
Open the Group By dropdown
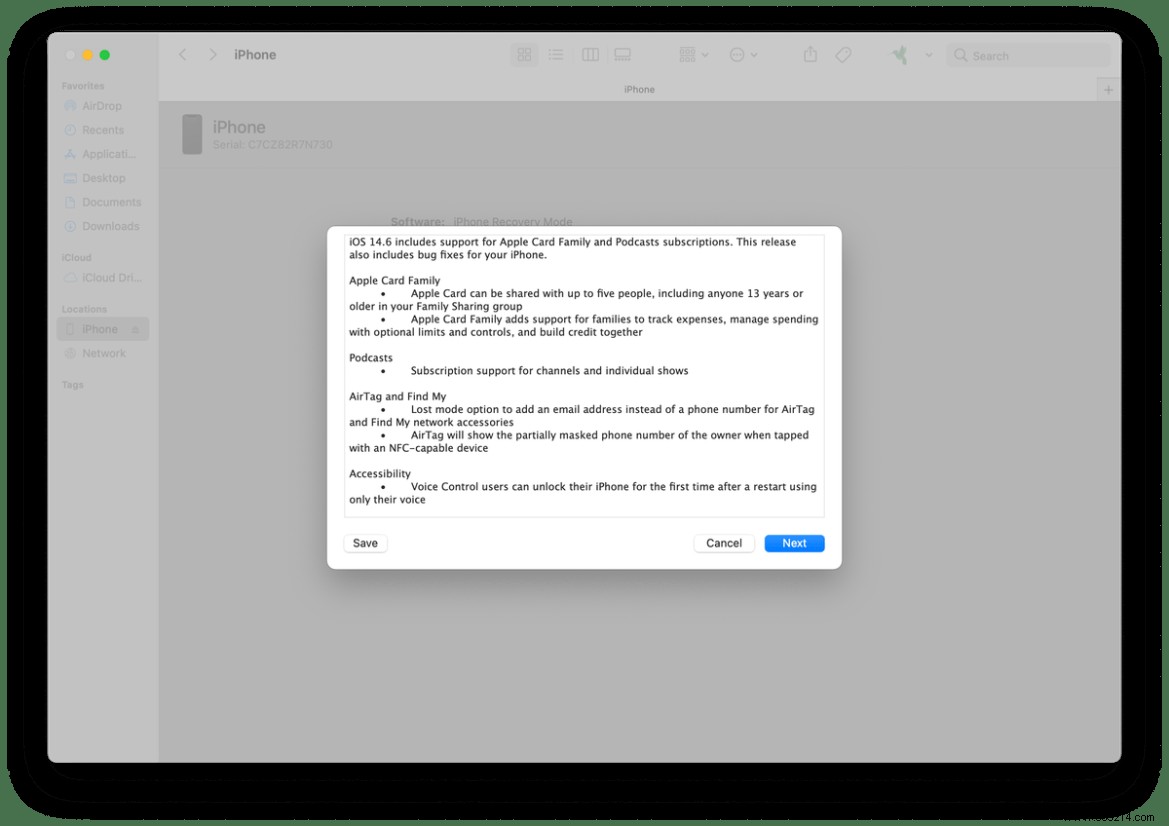pos(693,55)
